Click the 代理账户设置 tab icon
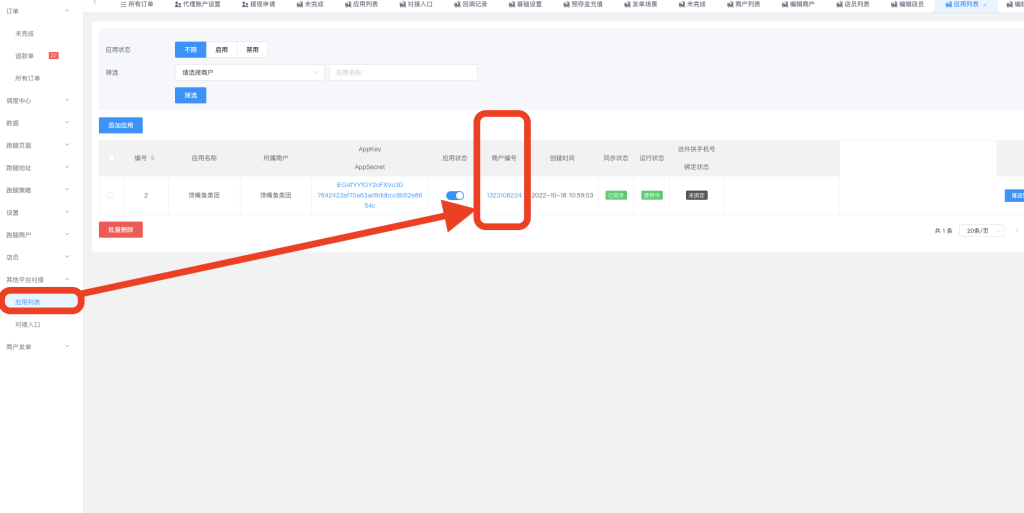Screen dimensions: 1024x513 point(178,4)
